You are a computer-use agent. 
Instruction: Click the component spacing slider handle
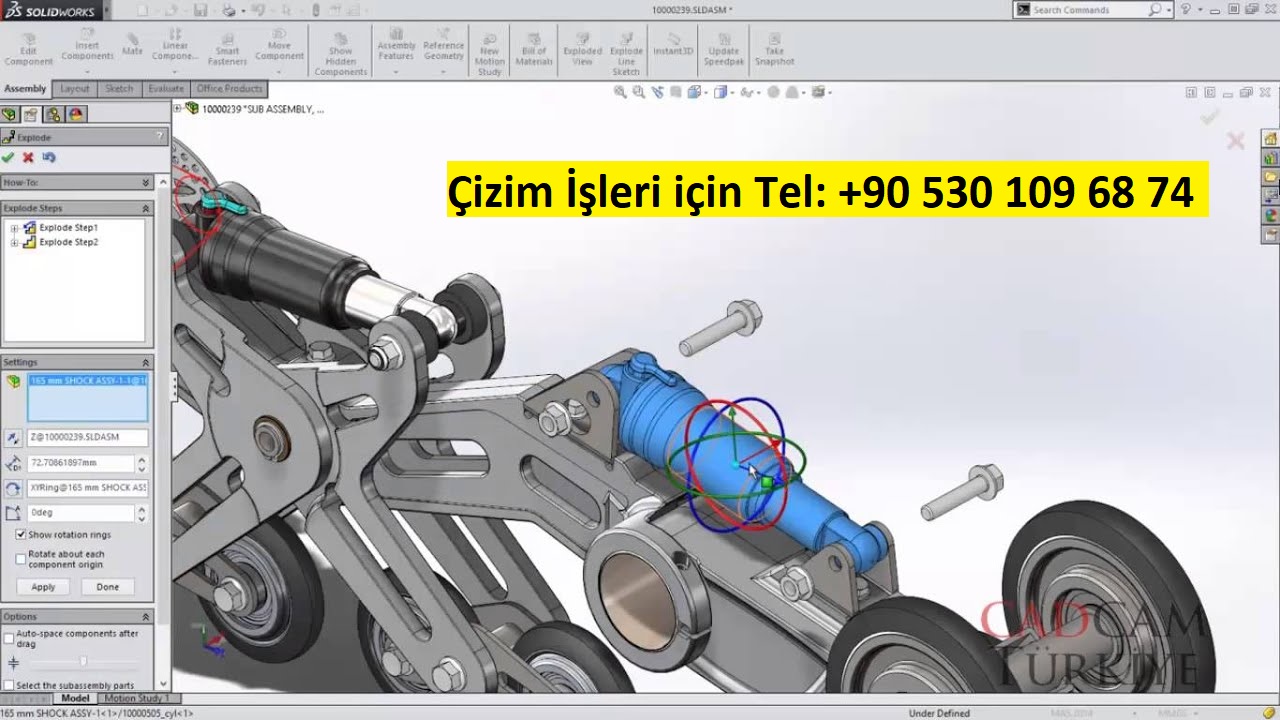click(83, 661)
